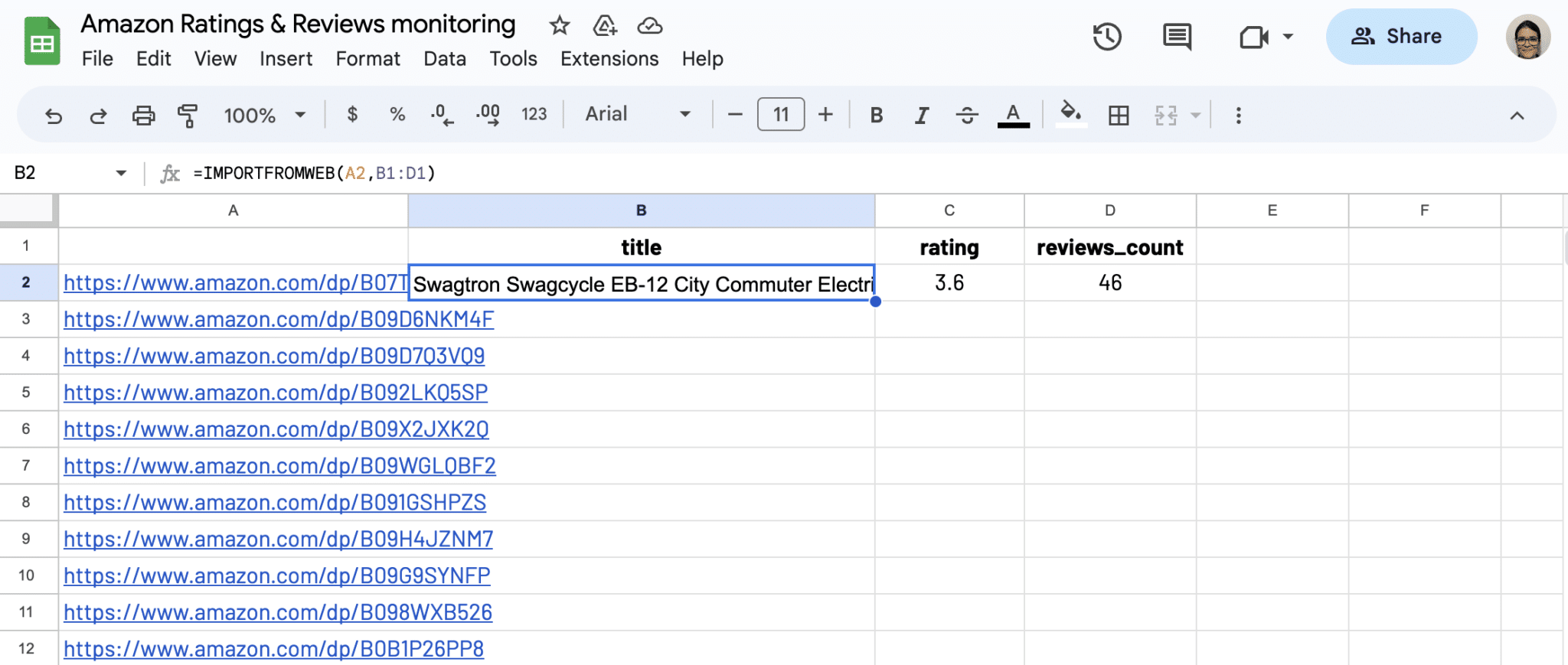Open version history clock icon
Image resolution: width=1568 pixels, height=665 pixels.
pyautogui.click(x=1107, y=37)
